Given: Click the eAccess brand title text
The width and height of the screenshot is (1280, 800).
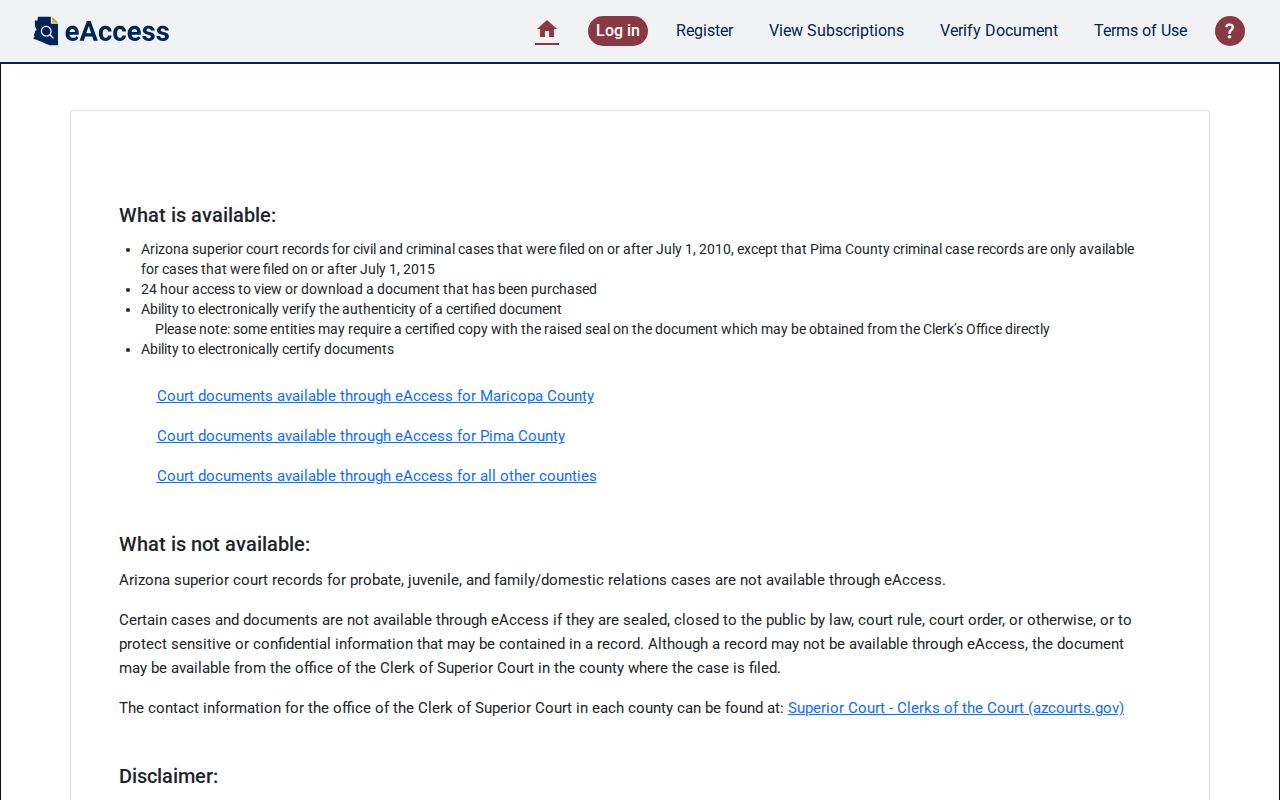Looking at the screenshot, I should [x=117, y=31].
